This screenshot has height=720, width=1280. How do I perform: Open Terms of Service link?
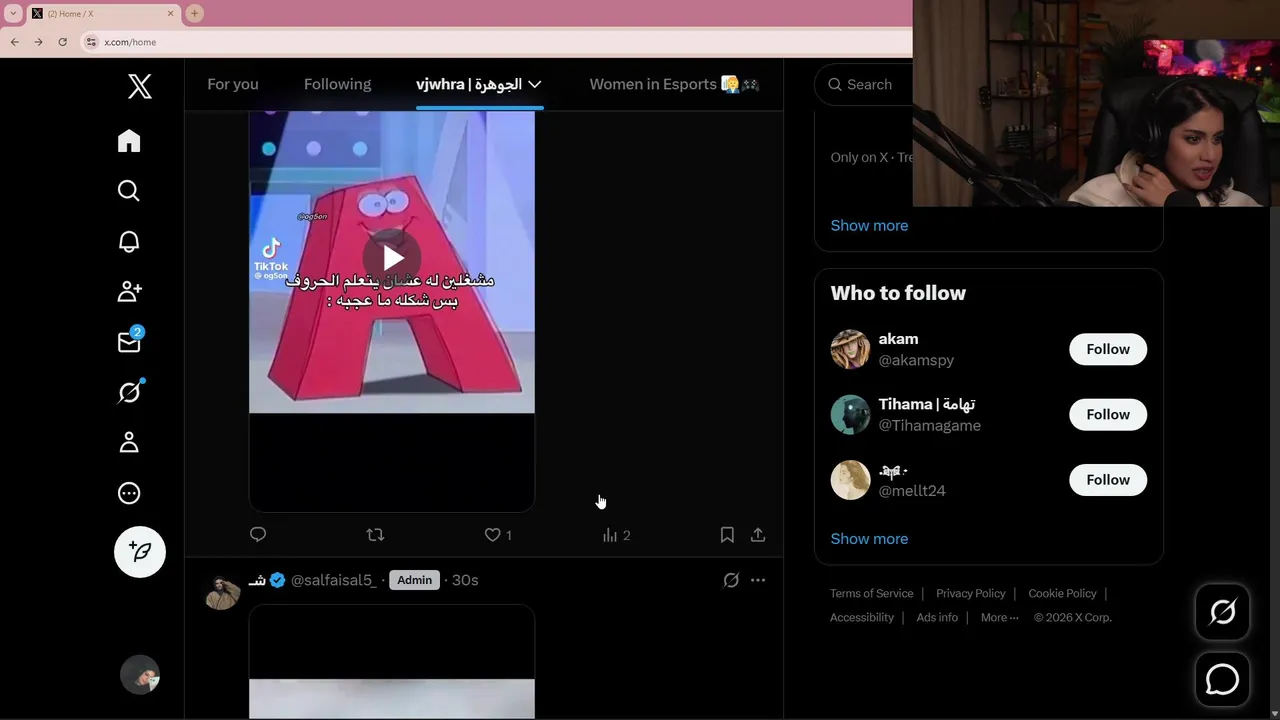[x=871, y=593]
